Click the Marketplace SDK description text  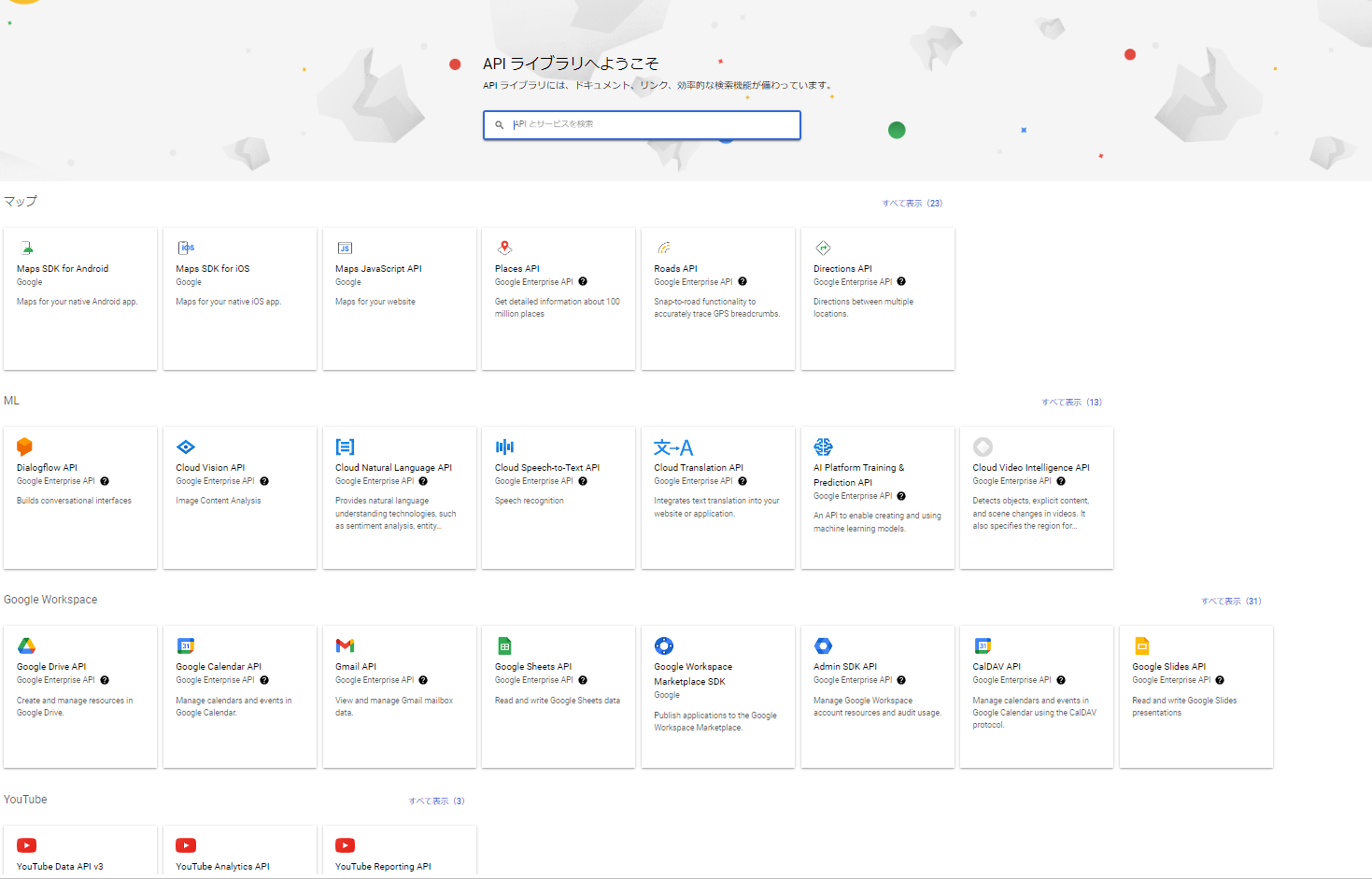coord(715,721)
